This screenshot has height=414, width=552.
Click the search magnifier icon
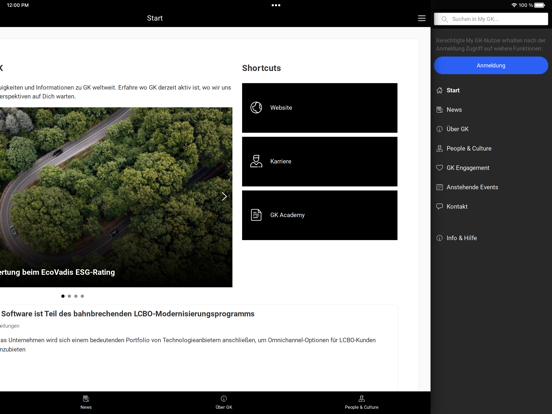pyautogui.click(x=445, y=19)
